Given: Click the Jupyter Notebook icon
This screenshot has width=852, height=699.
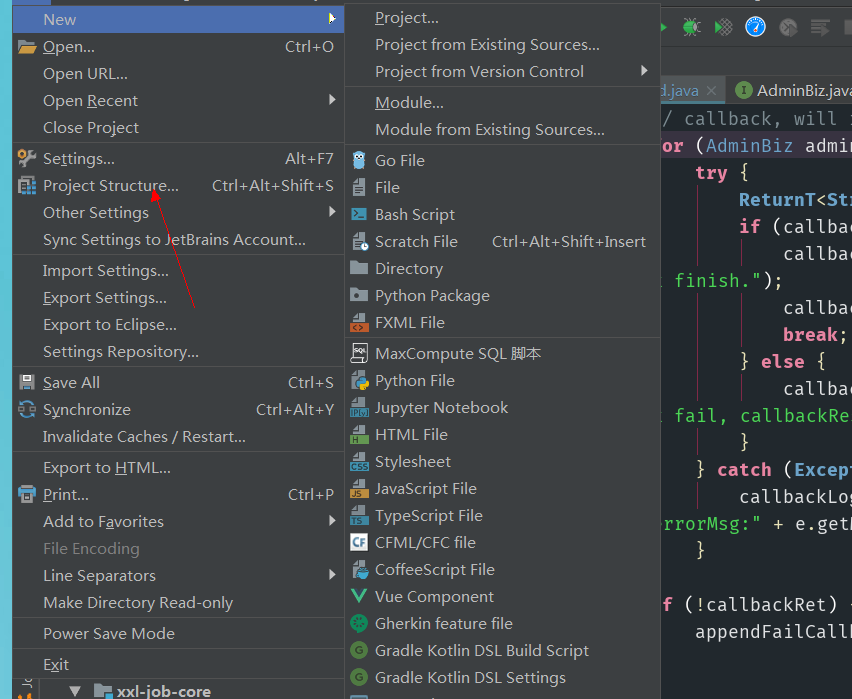Looking at the screenshot, I should point(359,408).
